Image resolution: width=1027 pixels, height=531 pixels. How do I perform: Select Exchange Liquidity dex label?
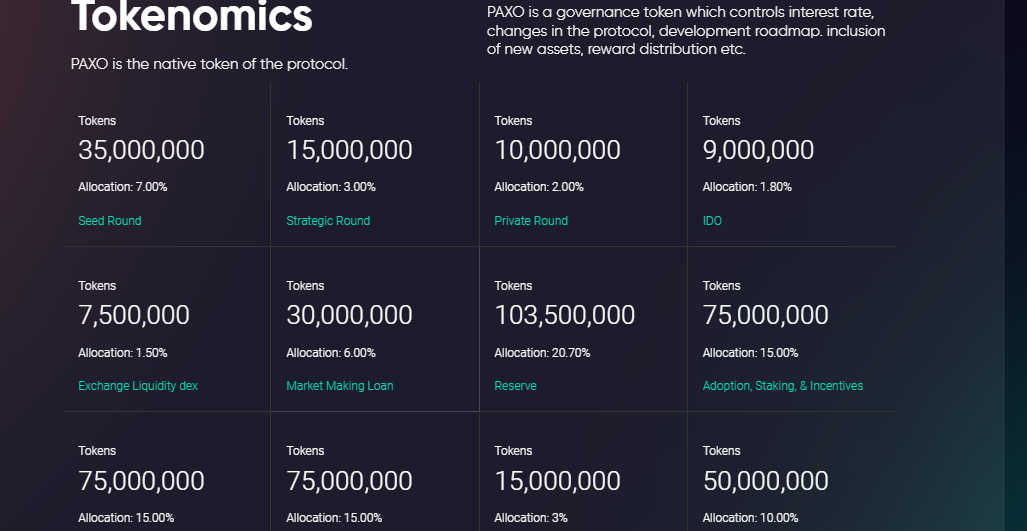click(138, 386)
